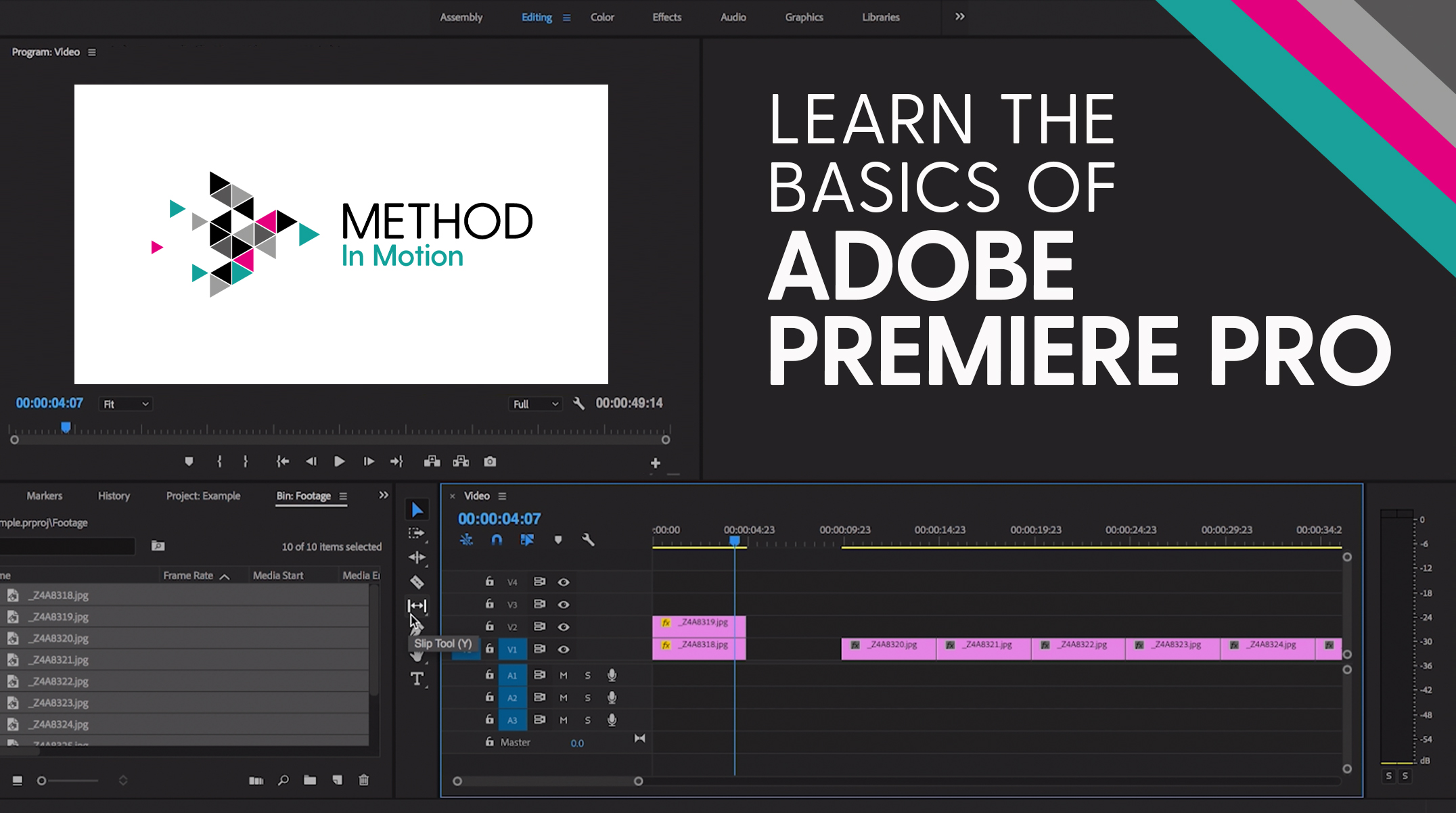Viewport: 1456px width, 813px height.
Task: Click the Extract button
Action: click(x=461, y=461)
